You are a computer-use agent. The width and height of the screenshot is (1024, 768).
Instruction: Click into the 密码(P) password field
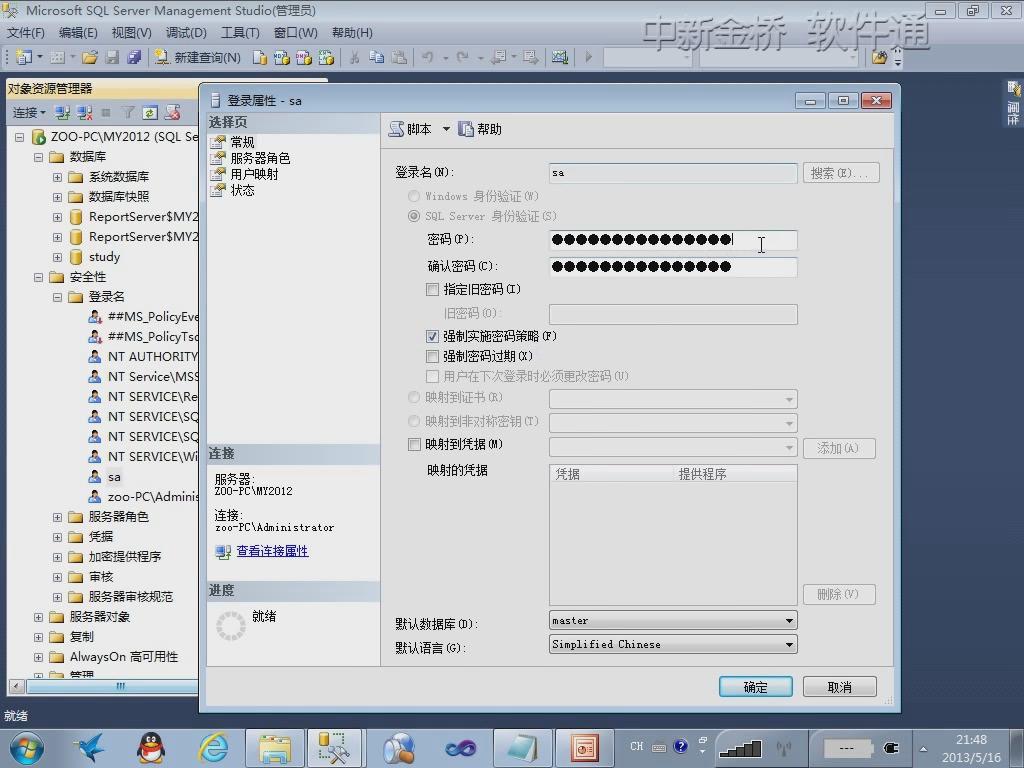coord(673,240)
